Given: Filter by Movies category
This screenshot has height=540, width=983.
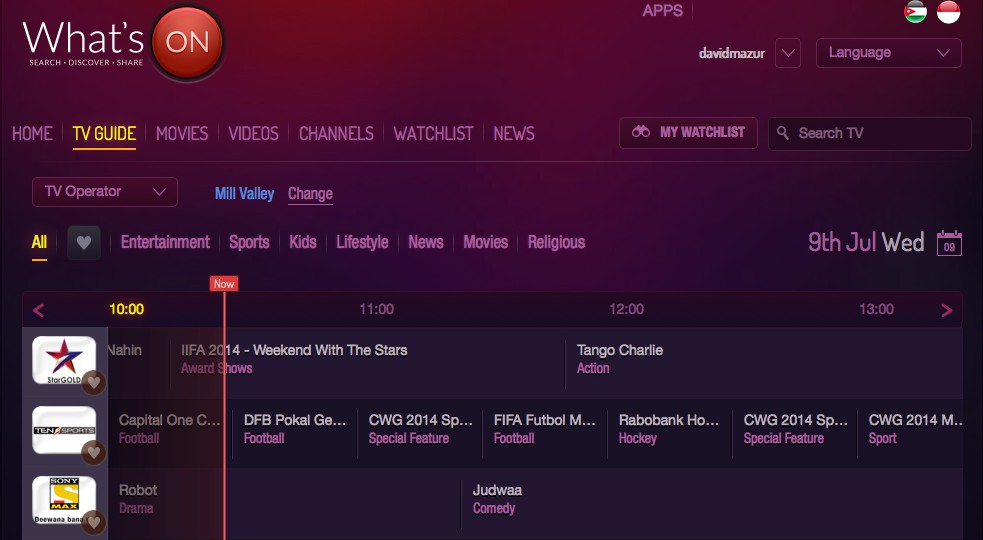Looking at the screenshot, I should tap(486, 242).
